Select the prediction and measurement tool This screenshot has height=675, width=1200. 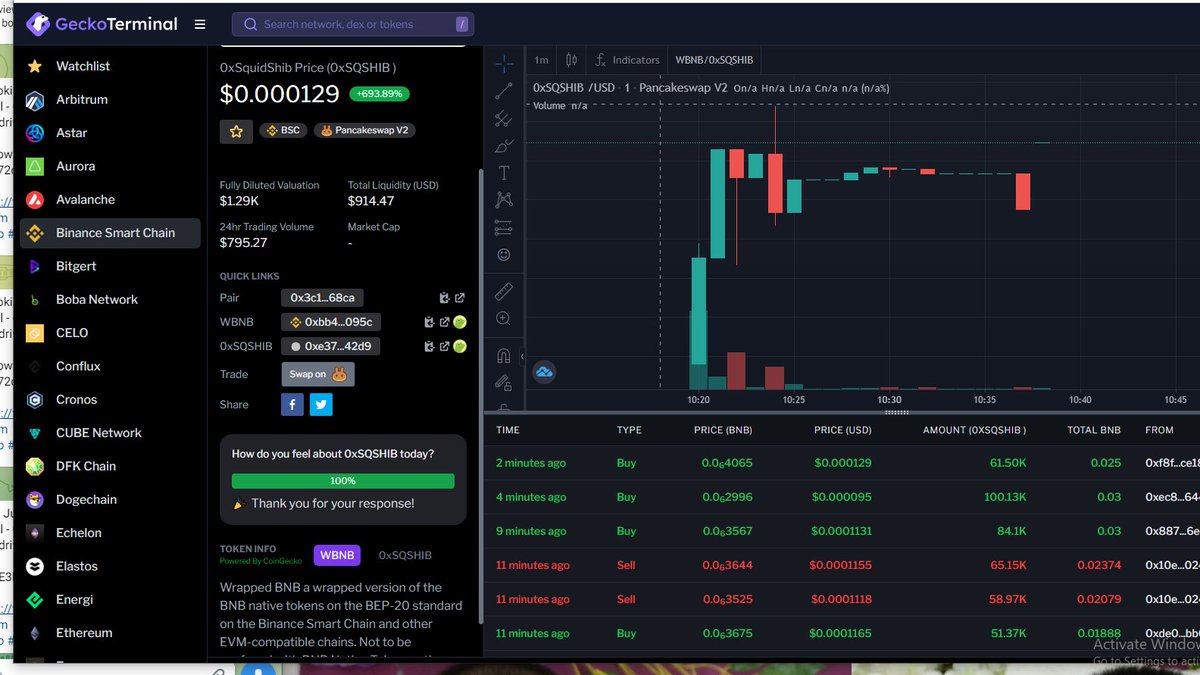[x=504, y=227]
